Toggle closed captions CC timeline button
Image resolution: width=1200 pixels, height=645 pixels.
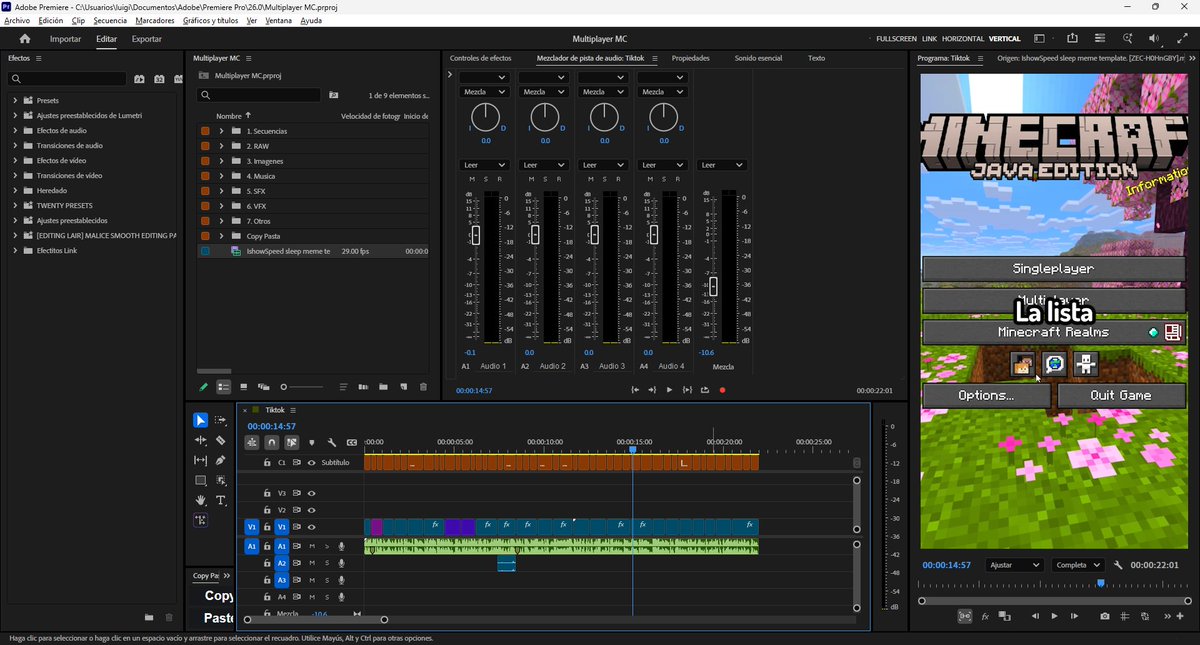point(351,442)
